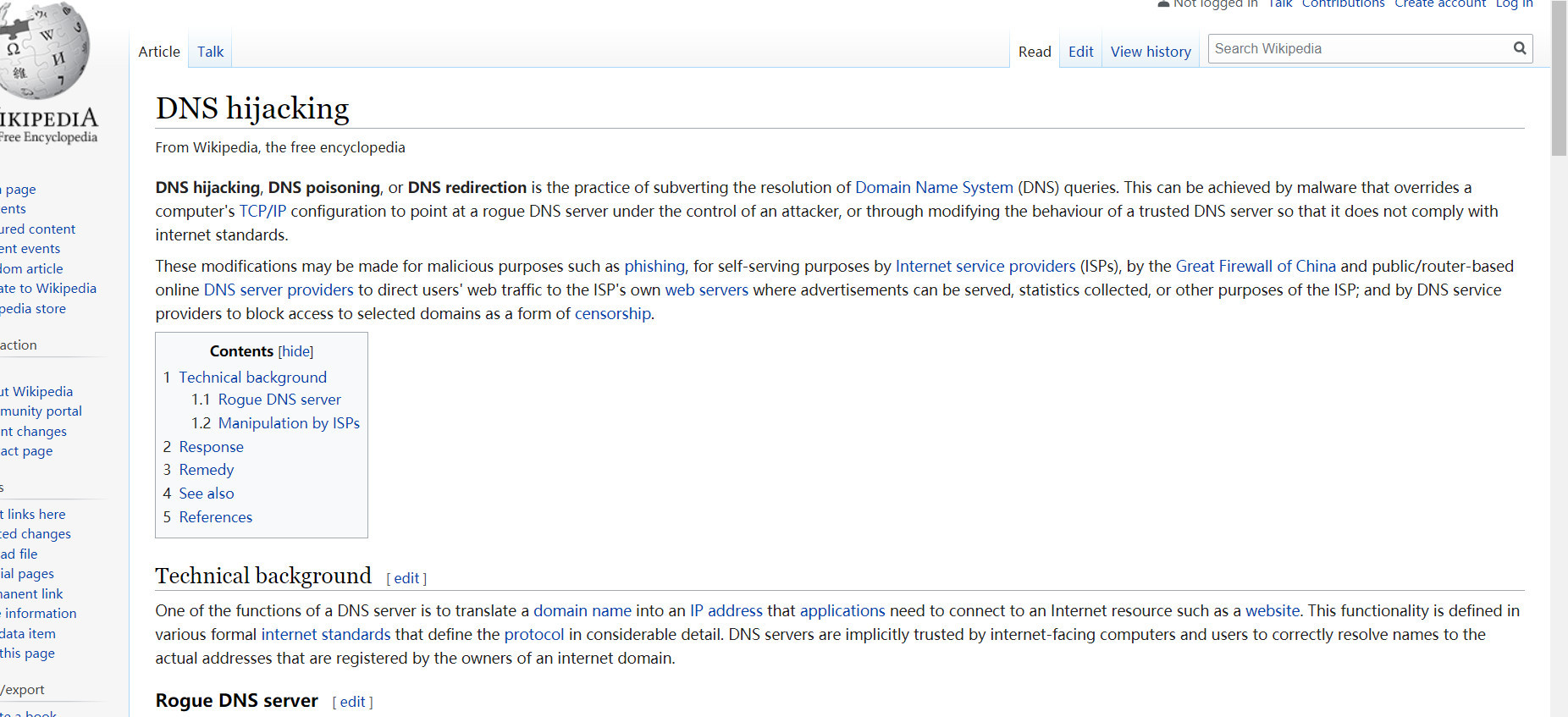
Task: Jump to References section in contents
Action: 215,517
